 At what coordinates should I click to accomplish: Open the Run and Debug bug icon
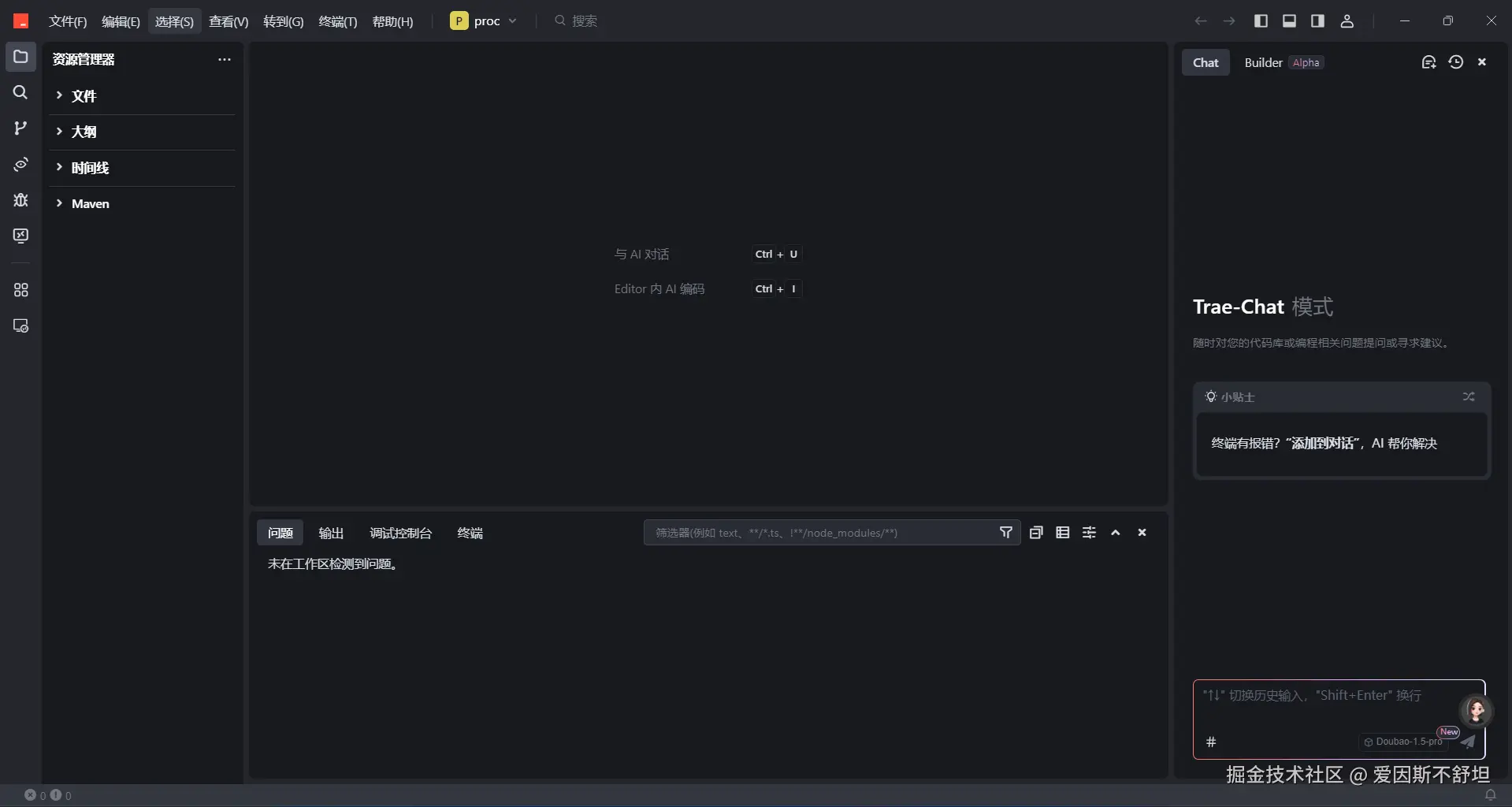pyautogui.click(x=20, y=200)
